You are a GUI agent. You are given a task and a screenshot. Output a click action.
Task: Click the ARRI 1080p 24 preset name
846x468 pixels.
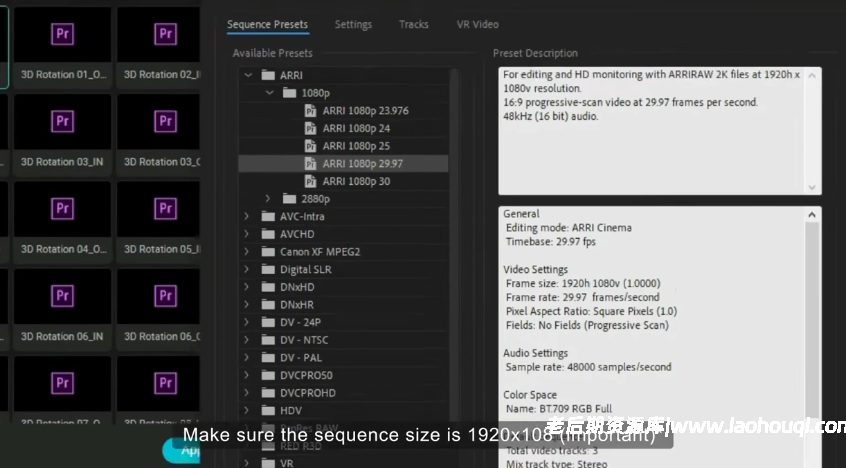point(356,128)
